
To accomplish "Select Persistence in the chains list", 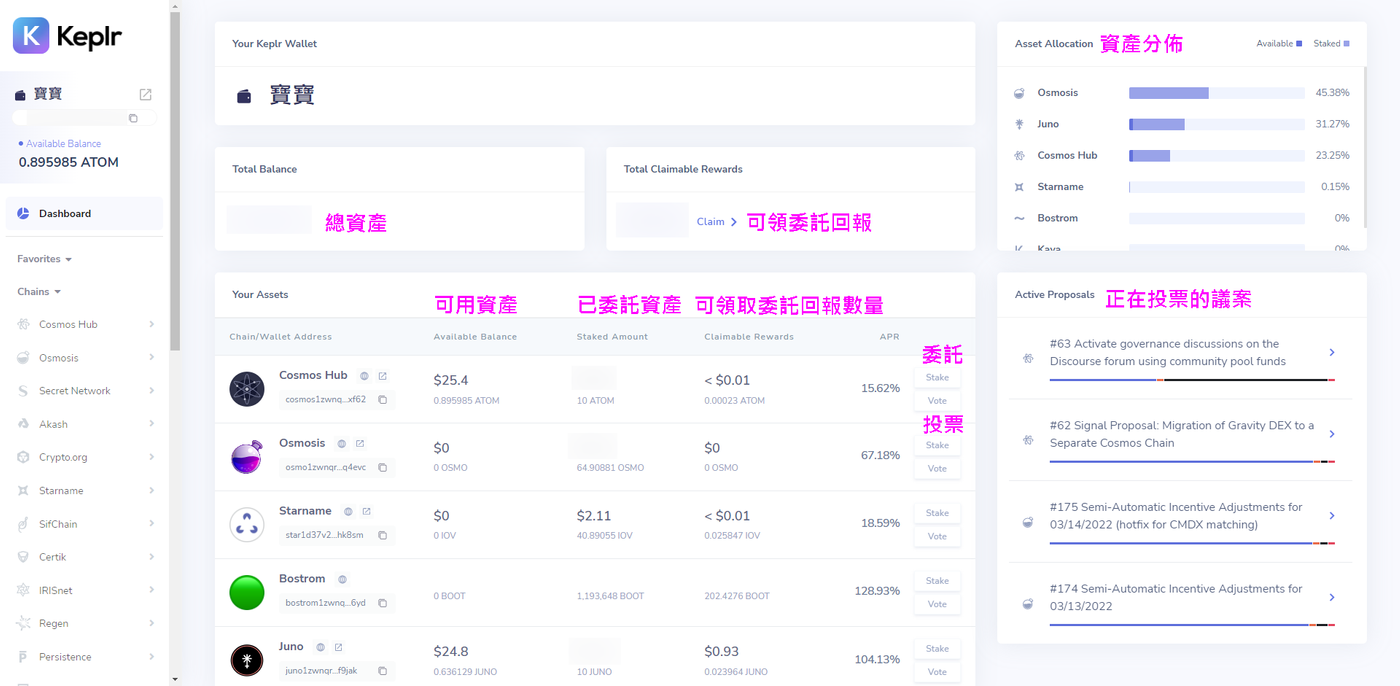I will pos(84,657).
